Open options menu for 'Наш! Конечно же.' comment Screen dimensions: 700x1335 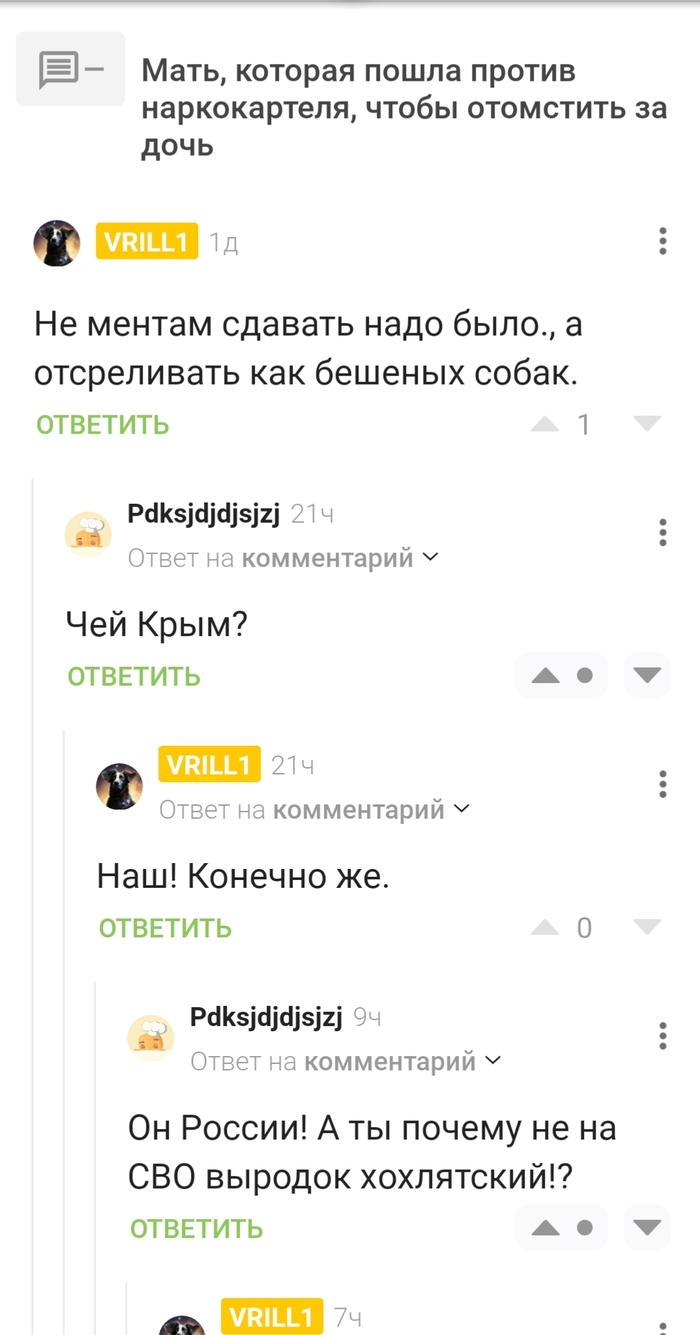662,783
